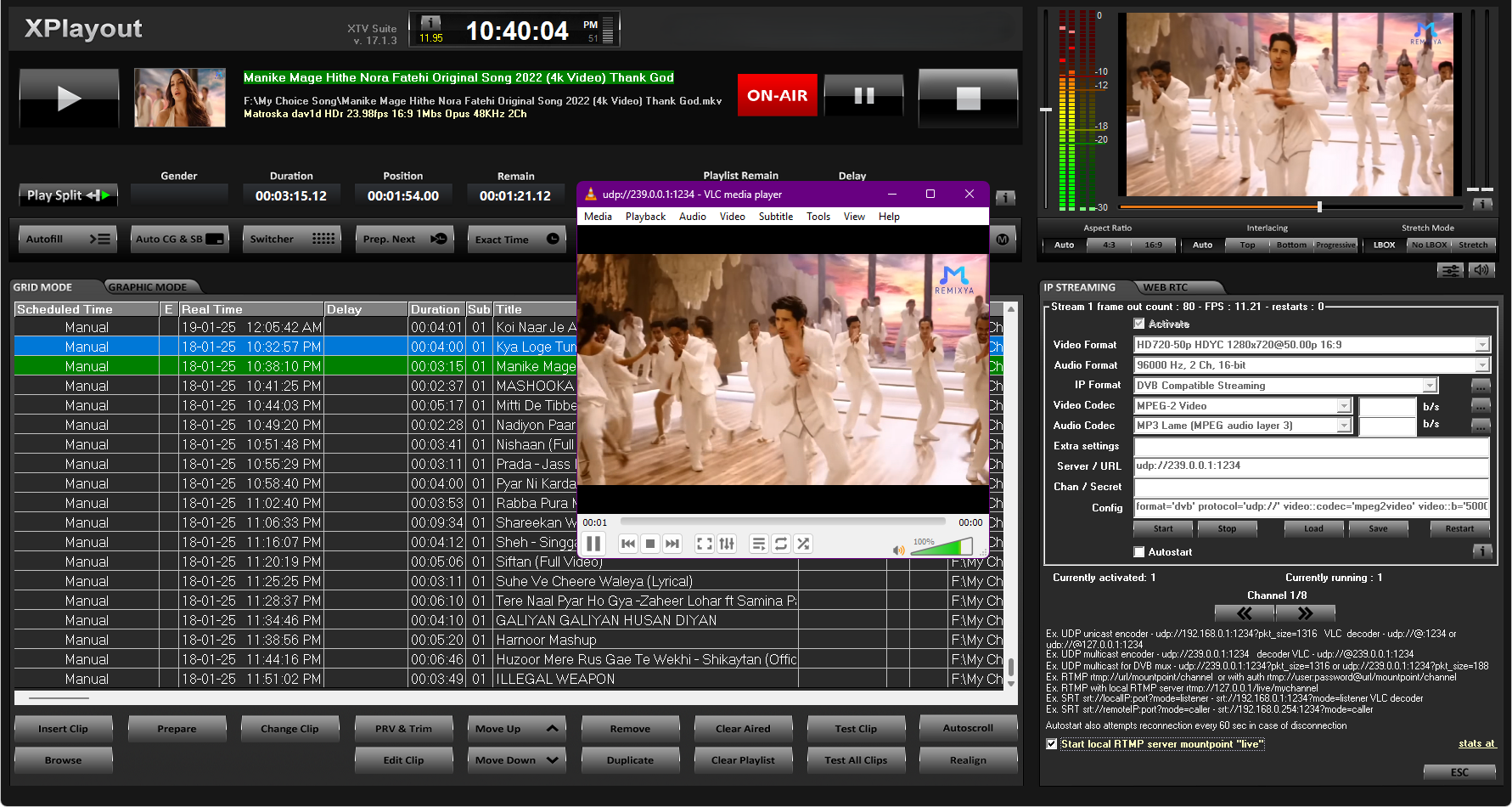Viewport: 1512px width, 807px height.
Task: Expand the Audio Format dropdown
Action: [x=1482, y=365]
